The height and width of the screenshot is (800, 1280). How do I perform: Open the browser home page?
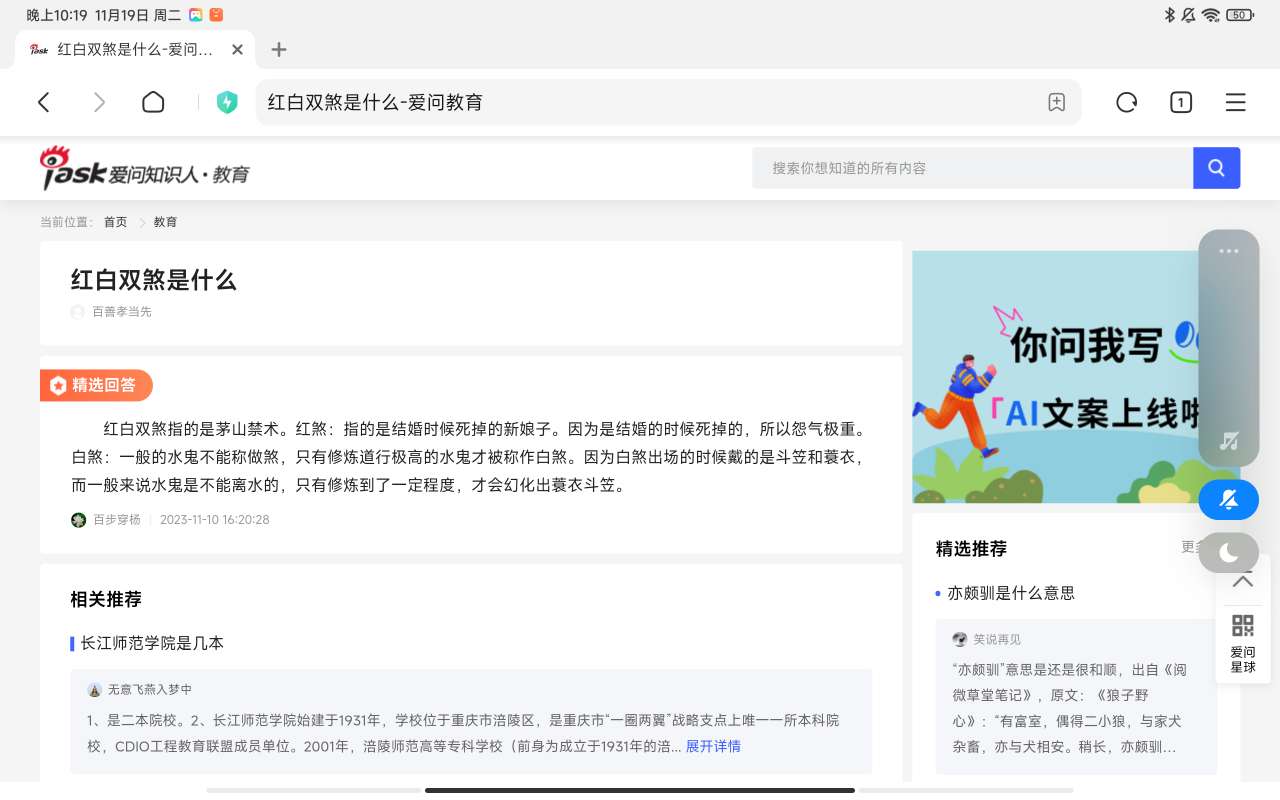click(x=153, y=102)
